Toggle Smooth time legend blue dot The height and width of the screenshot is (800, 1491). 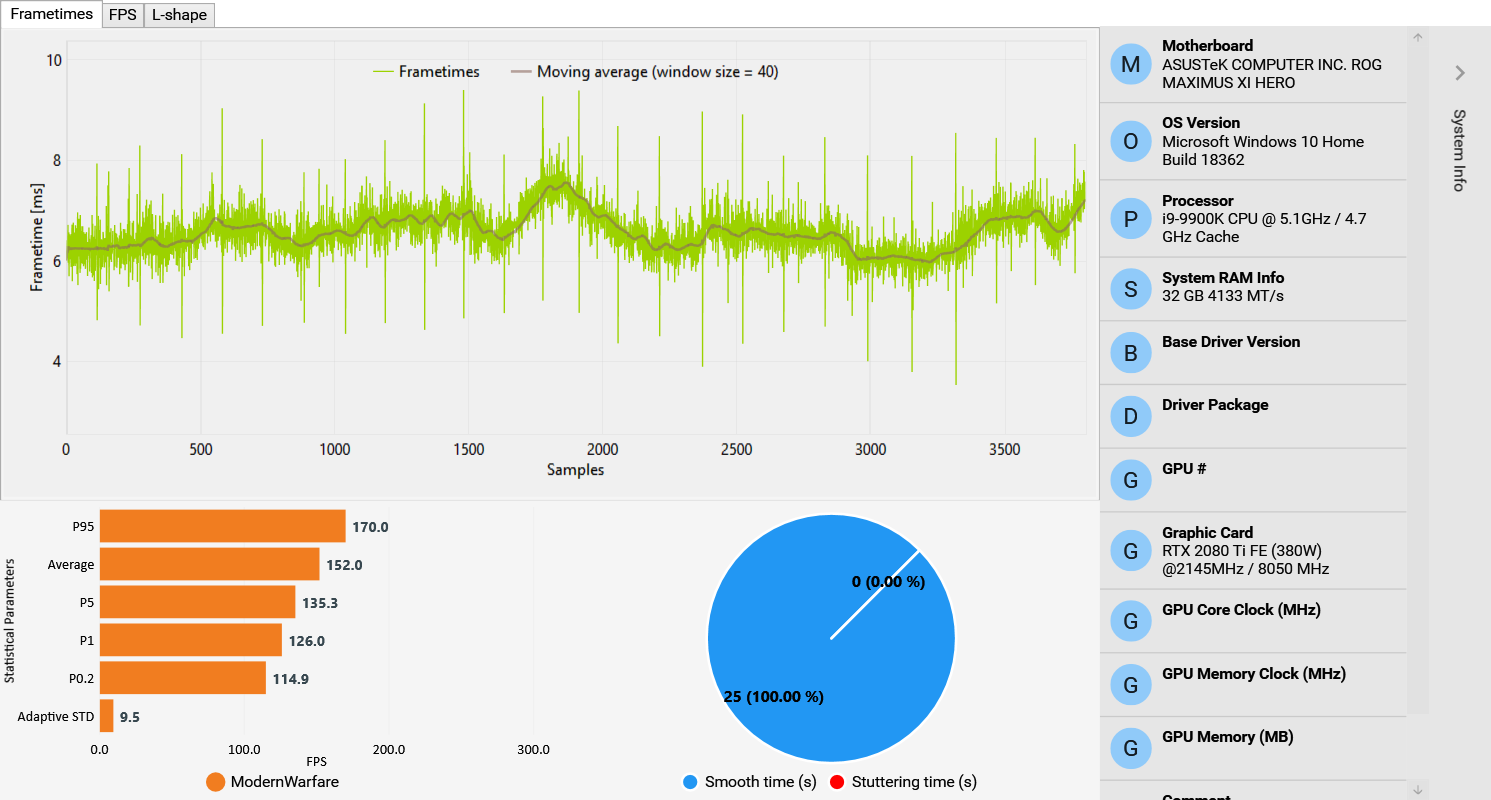coord(689,782)
